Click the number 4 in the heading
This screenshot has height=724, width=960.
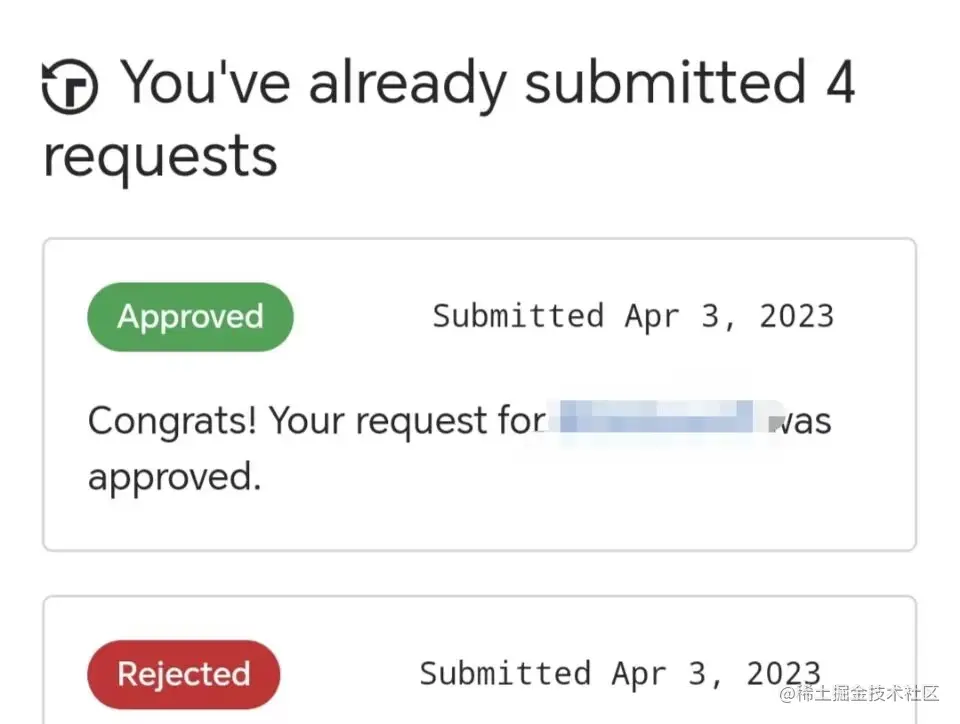point(840,82)
